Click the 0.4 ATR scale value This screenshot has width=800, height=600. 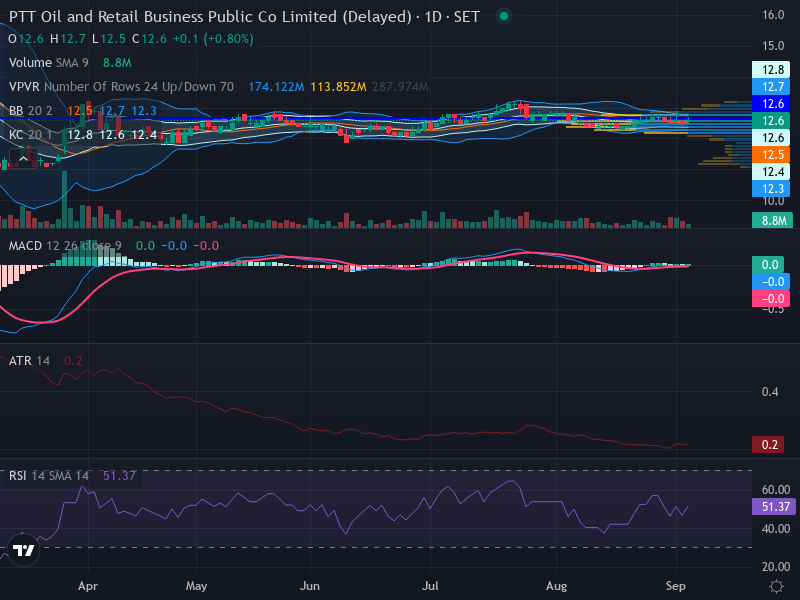(x=770, y=392)
